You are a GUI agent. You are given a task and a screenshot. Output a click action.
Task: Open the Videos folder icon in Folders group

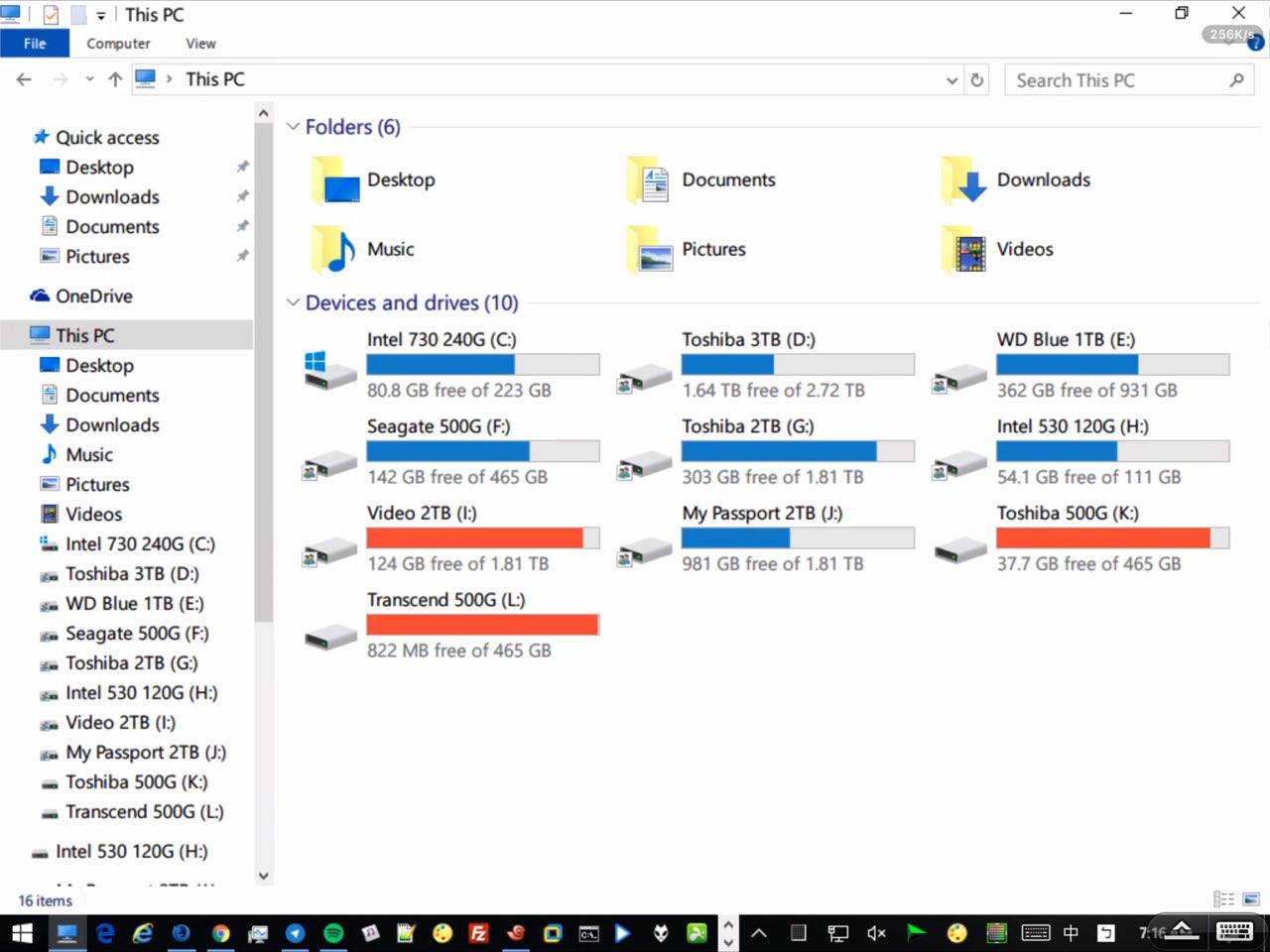pos(964,250)
